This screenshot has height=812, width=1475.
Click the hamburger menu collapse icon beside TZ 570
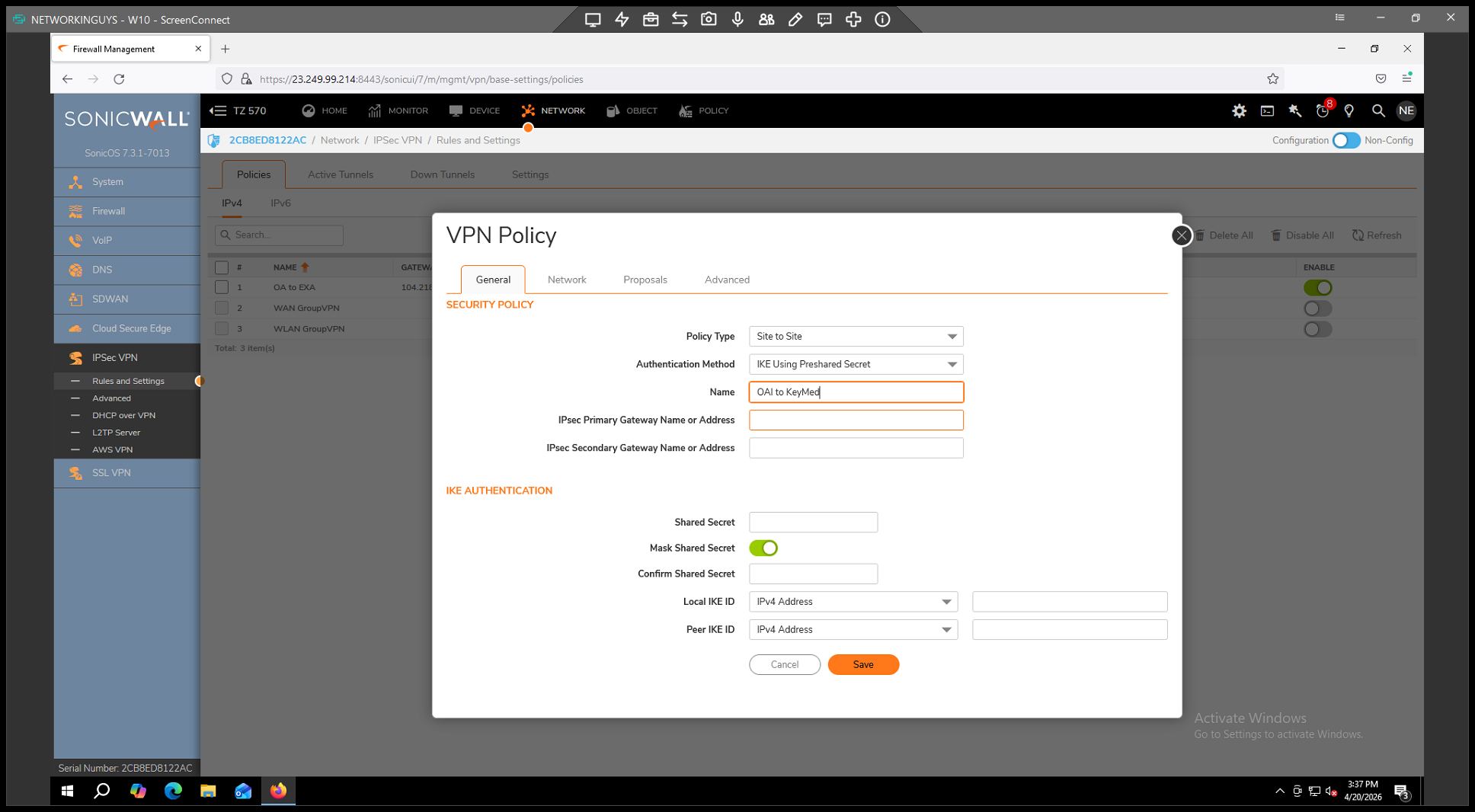[218, 111]
